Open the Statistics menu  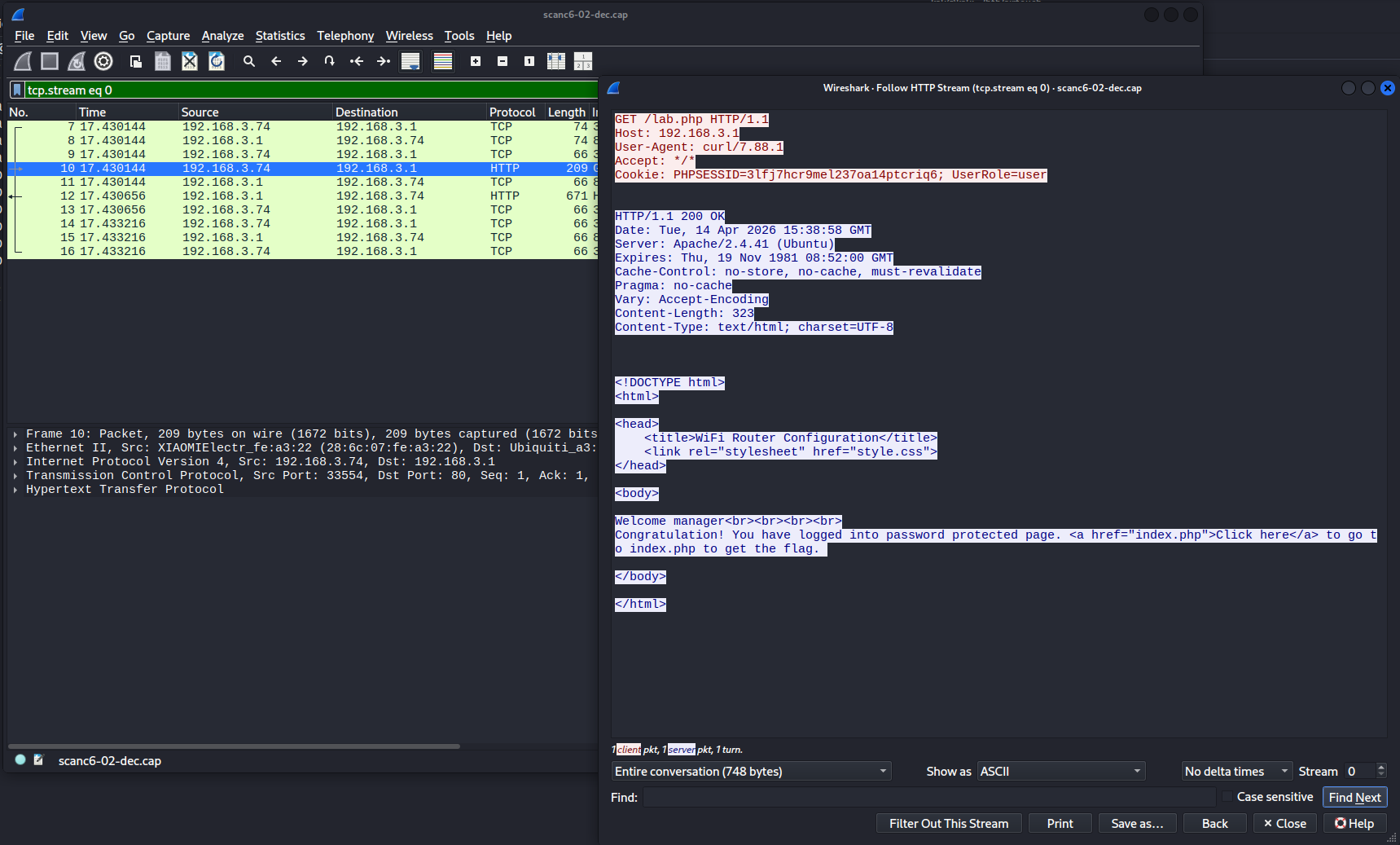click(280, 36)
